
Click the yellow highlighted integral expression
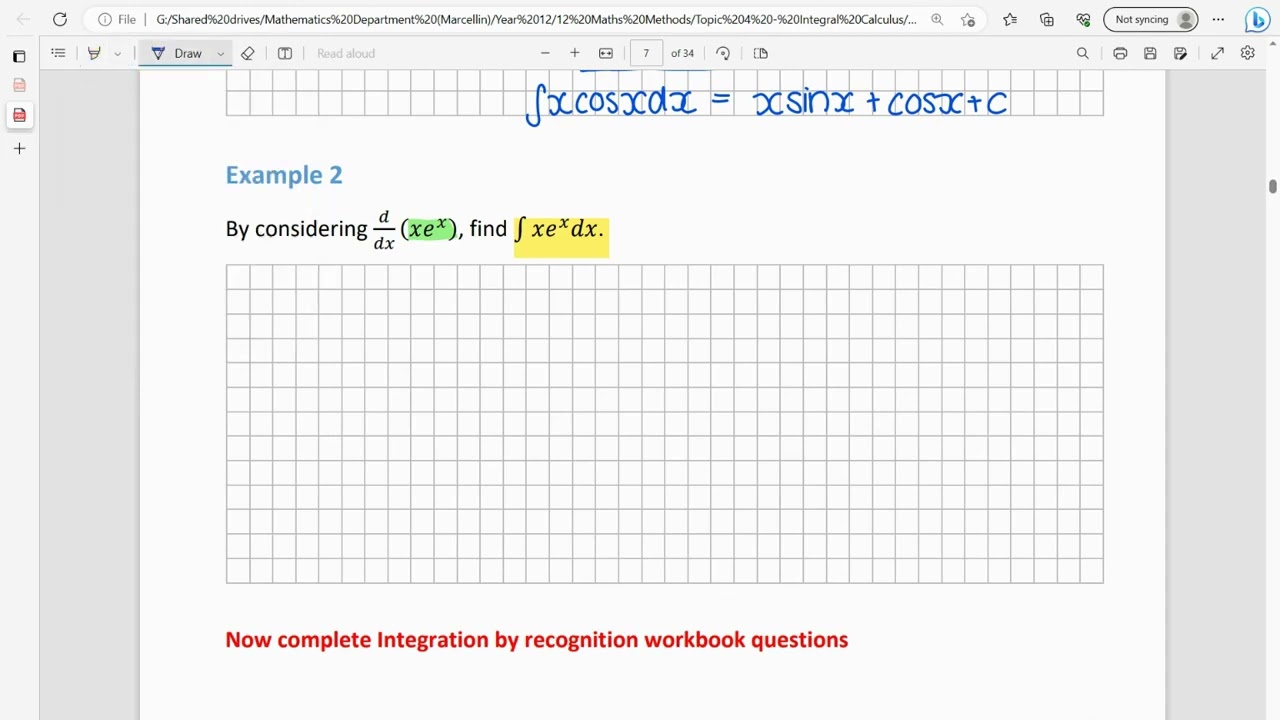pyautogui.click(x=561, y=236)
